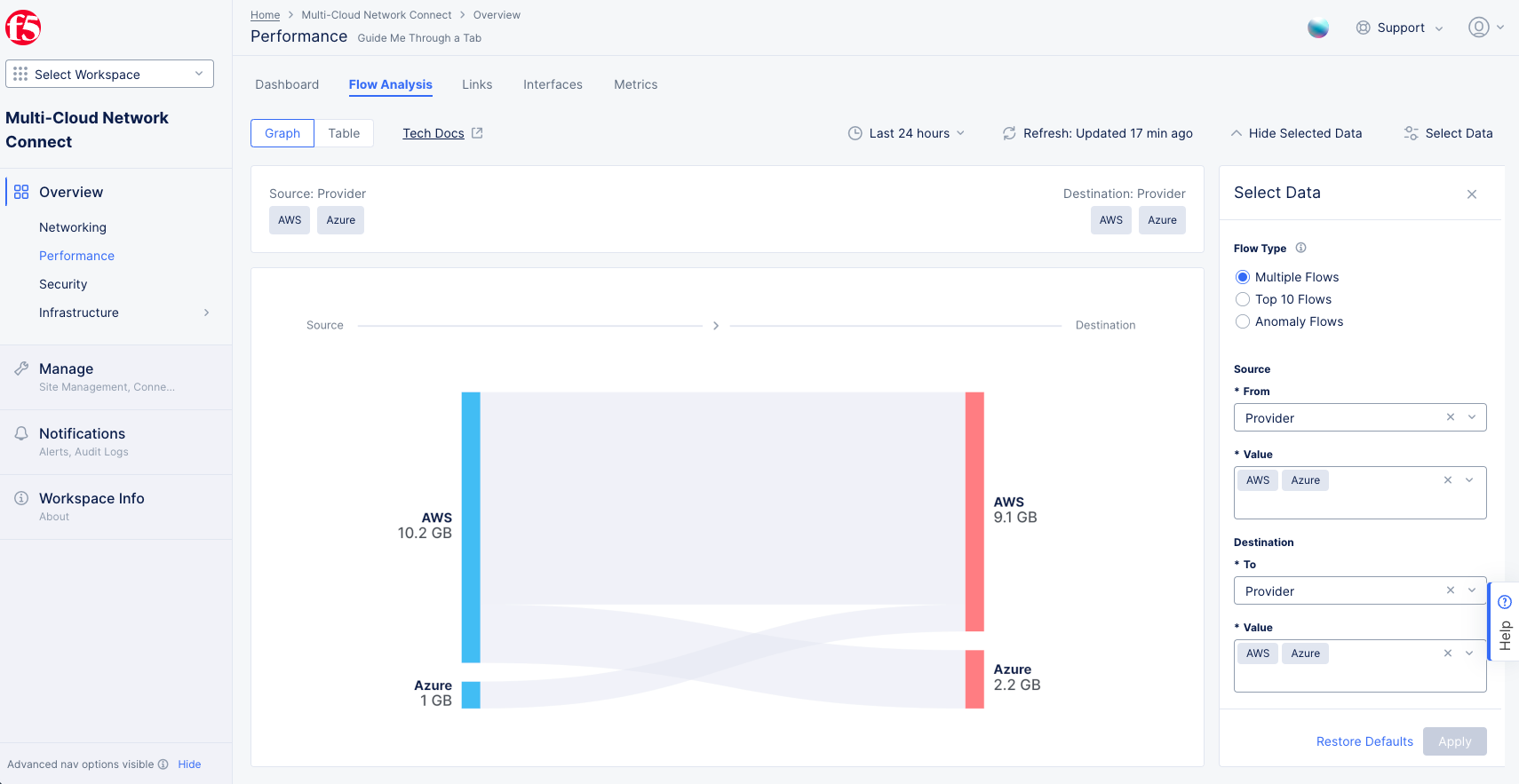Click the Notifications bell icon
The width and height of the screenshot is (1519, 784).
pyautogui.click(x=21, y=433)
